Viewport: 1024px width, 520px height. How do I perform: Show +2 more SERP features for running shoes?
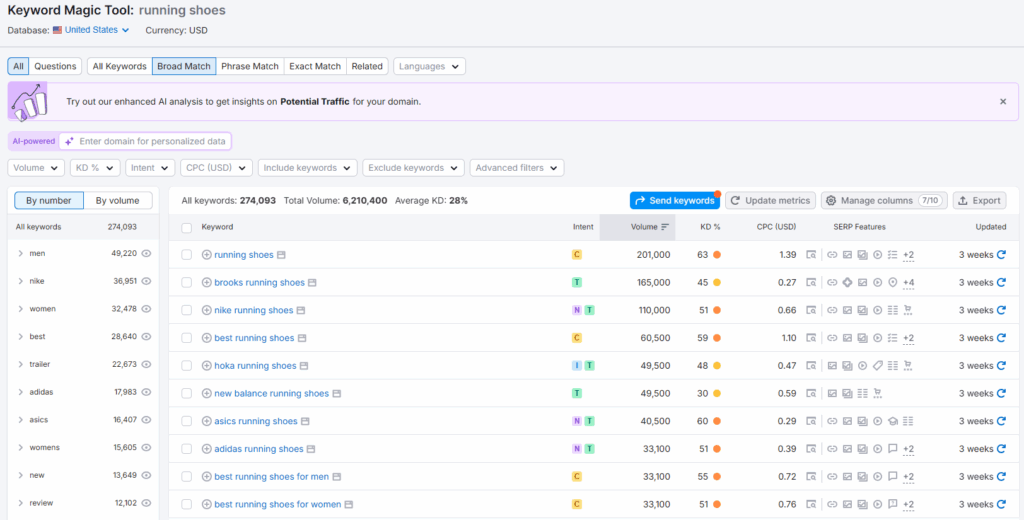[x=908, y=255]
